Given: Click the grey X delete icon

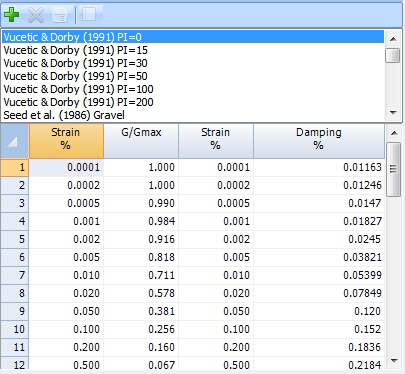Looking at the screenshot, I should pos(36,15).
